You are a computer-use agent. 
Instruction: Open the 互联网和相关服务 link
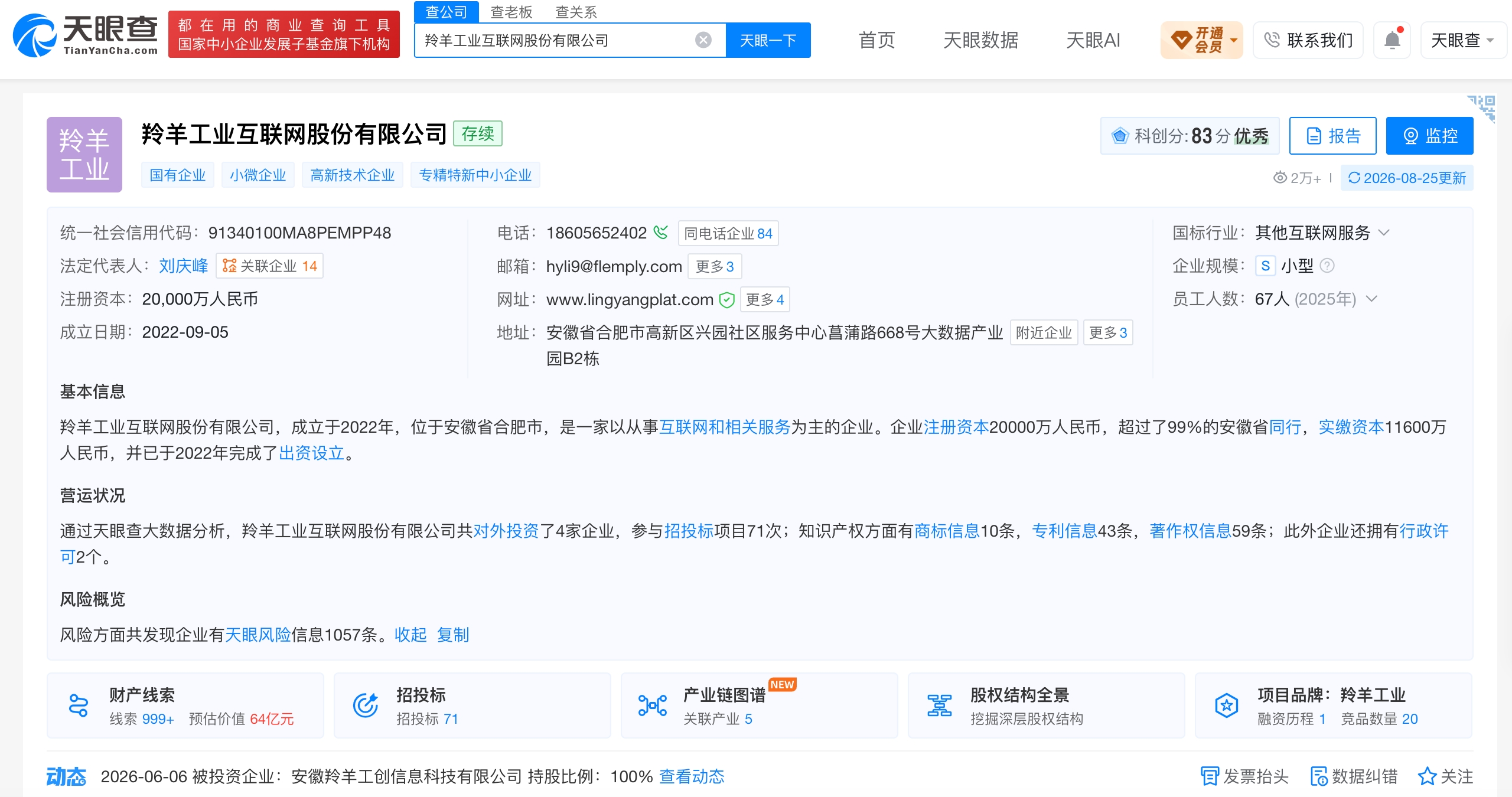click(x=725, y=427)
